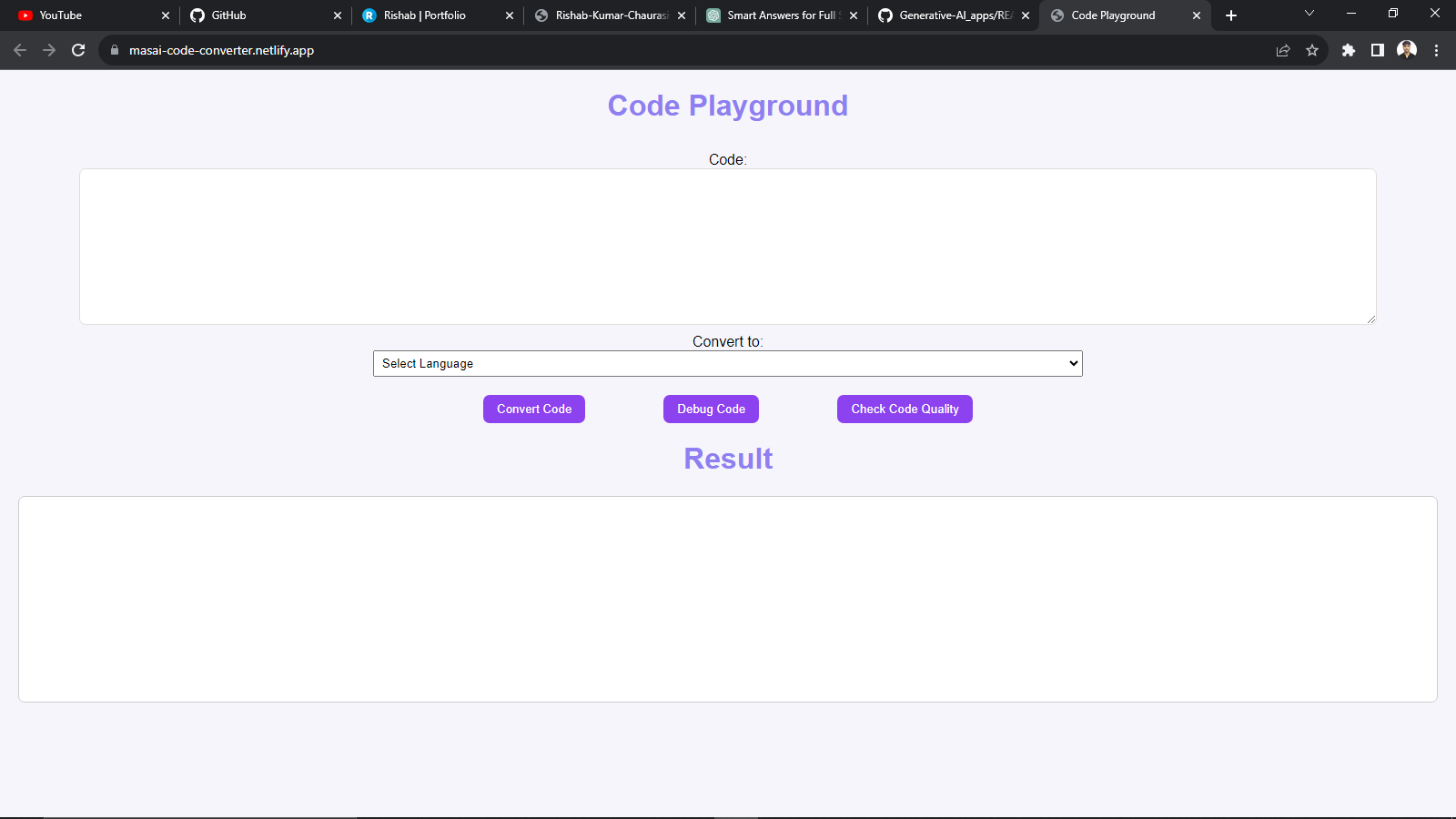Bookmark this page with star icon
This screenshot has height=819, width=1456.
coord(1312,50)
